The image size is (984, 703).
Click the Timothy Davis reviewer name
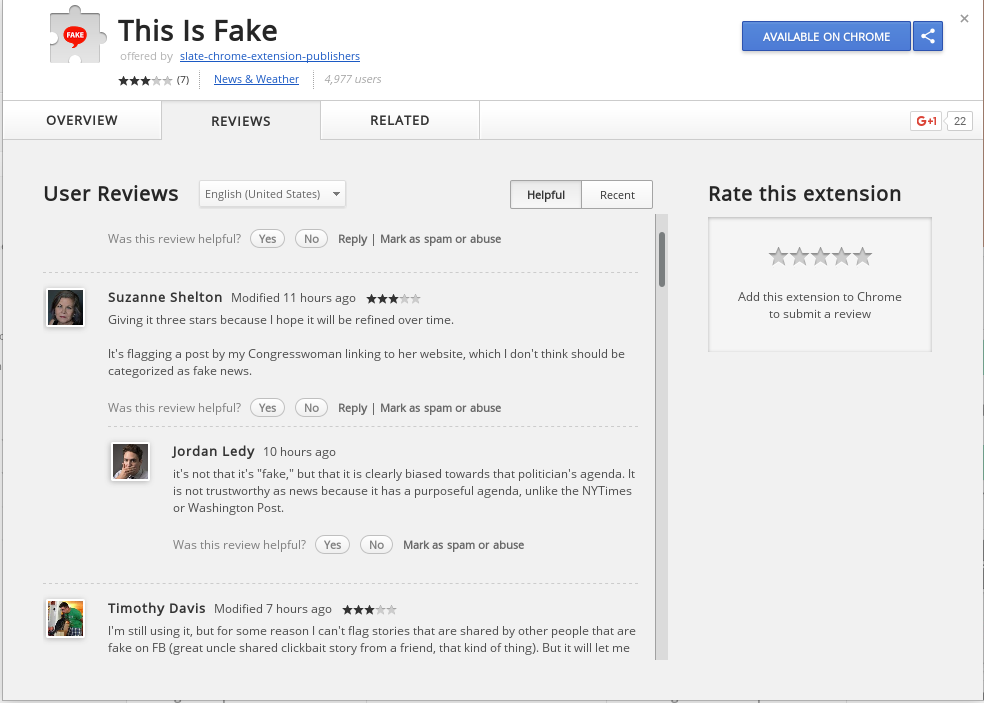[x=156, y=608]
